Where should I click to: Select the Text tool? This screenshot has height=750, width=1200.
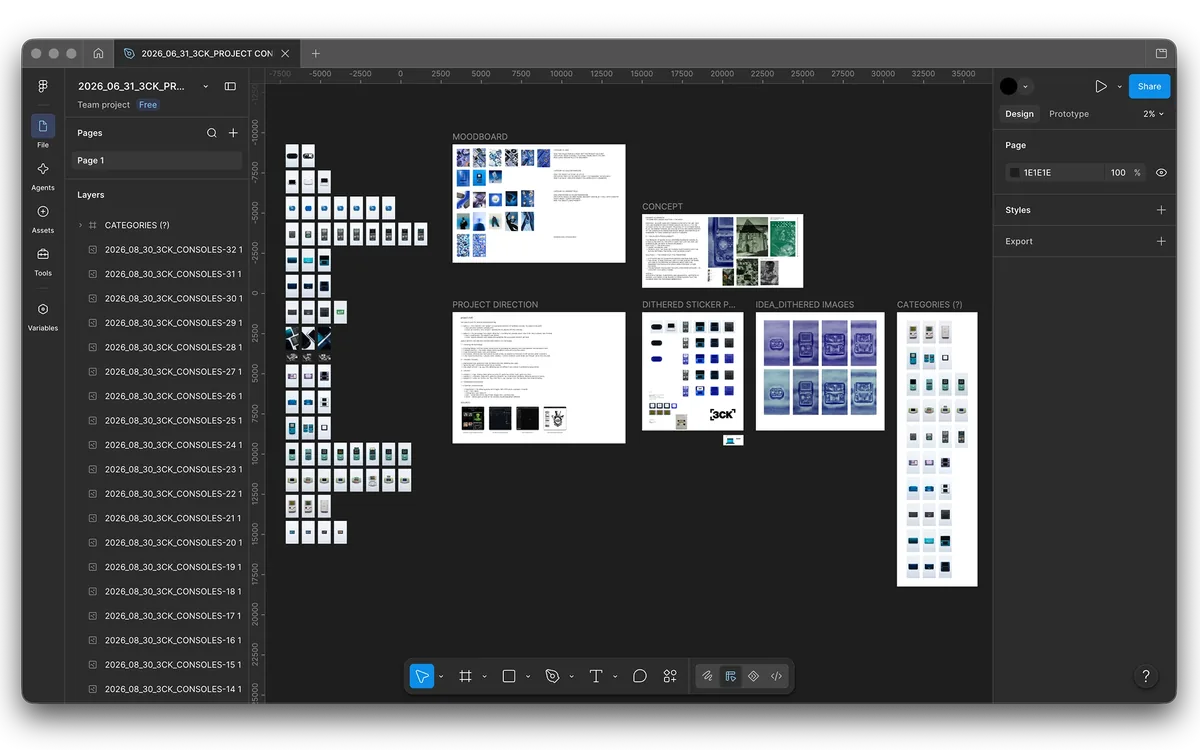596,676
